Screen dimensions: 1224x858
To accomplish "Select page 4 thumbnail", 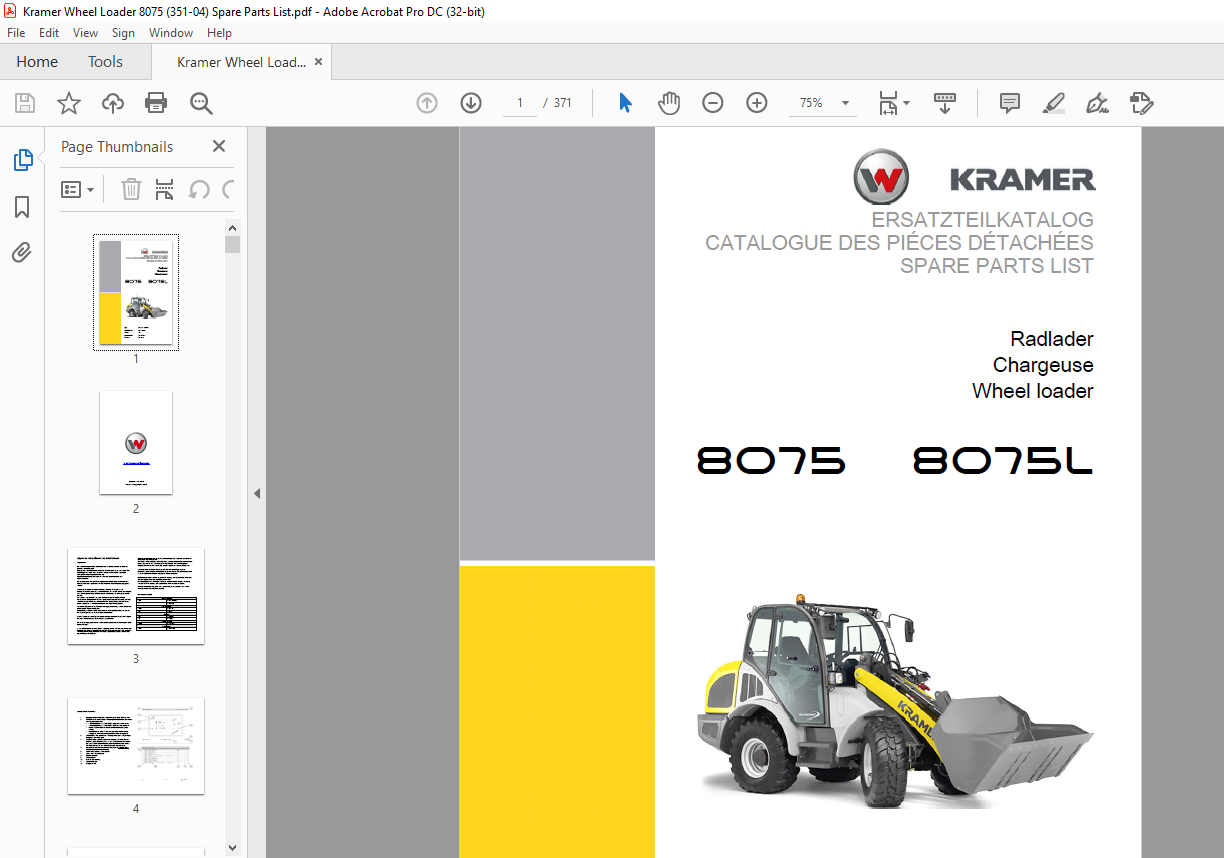I will (x=136, y=746).
